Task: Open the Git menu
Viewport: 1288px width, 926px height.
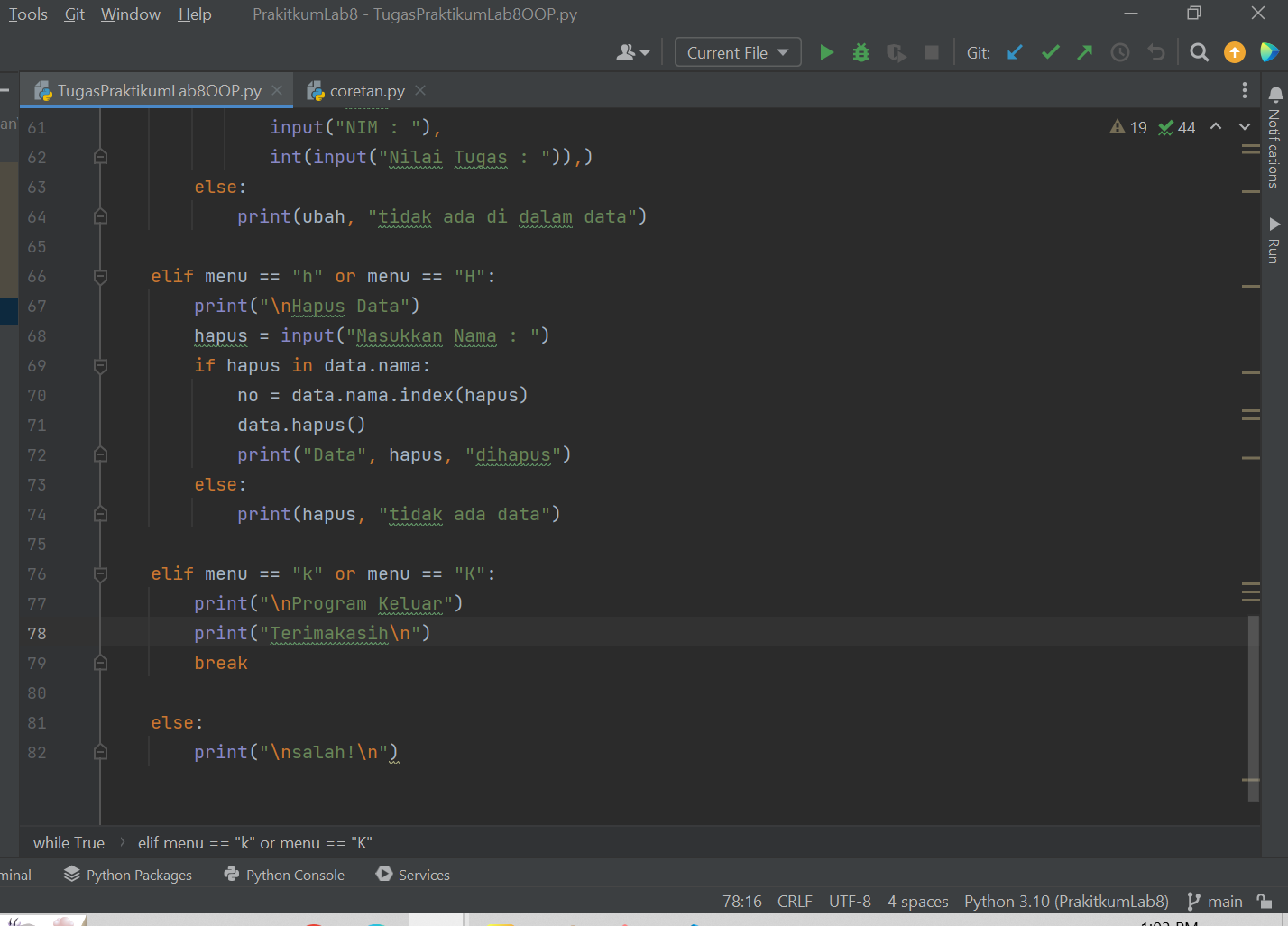Action: click(x=75, y=14)
